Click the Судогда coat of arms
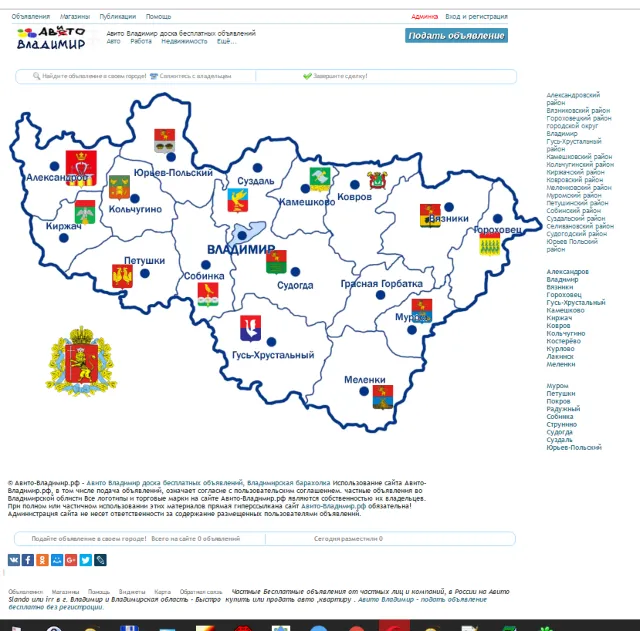640x640 pixels. coord(276,262)
